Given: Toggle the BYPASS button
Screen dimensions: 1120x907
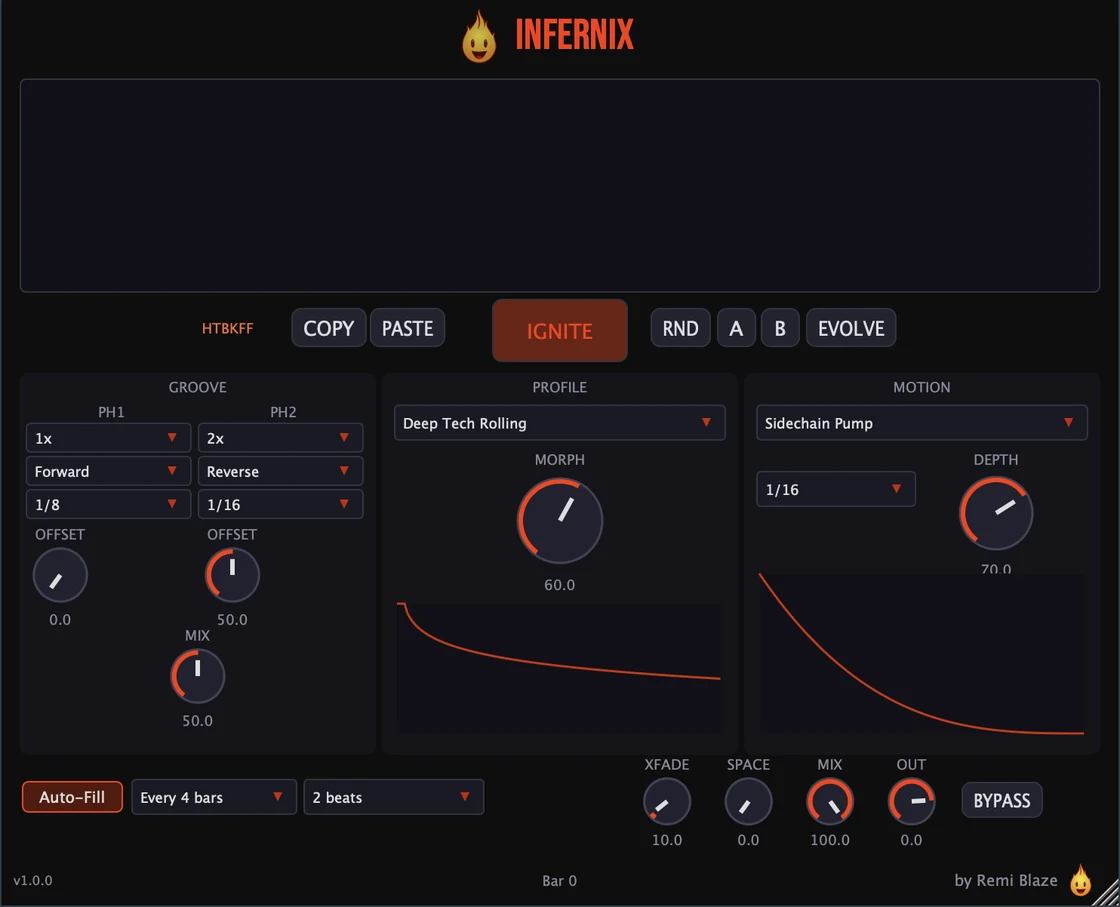Looking at the screenshot, I should click(1001, 800).
